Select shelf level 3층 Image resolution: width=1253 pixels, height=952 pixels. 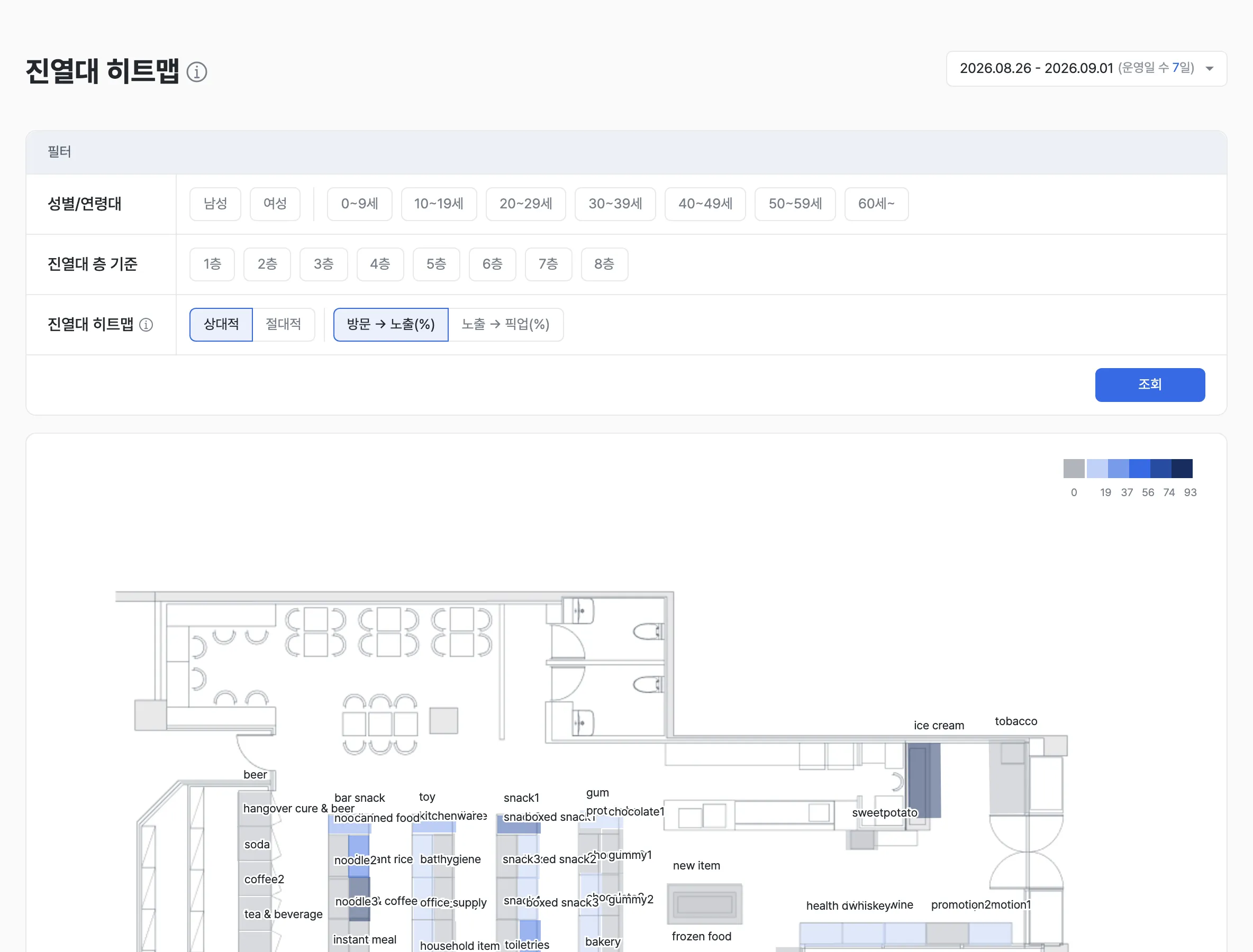pyautogui.click(x=323, y=264)
